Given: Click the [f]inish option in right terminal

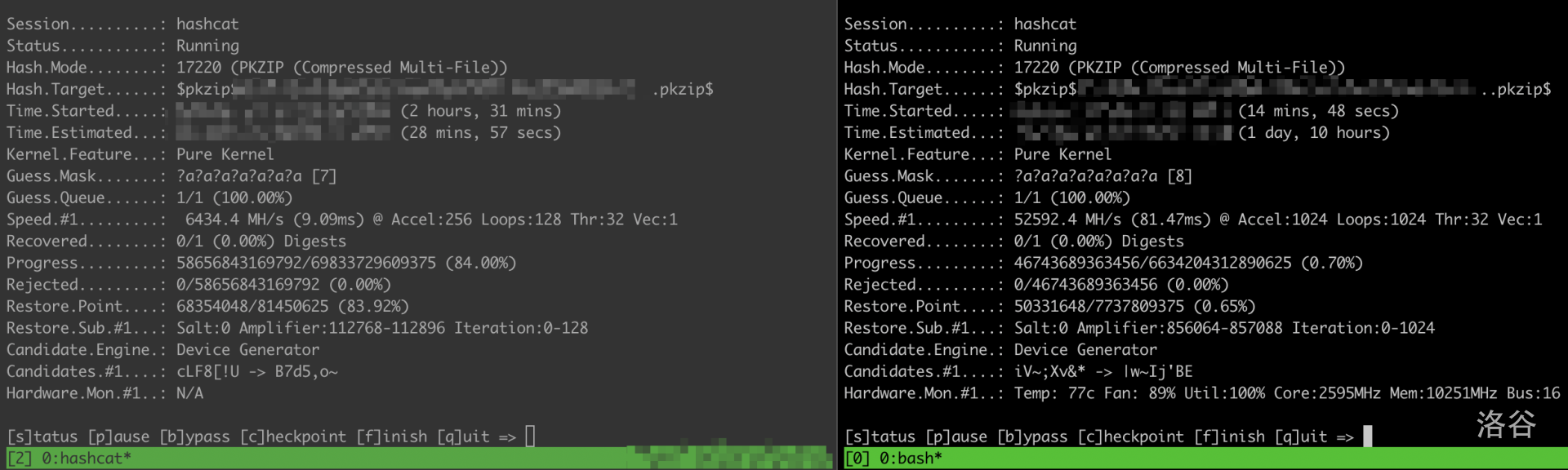Looking at the screenshot, I should click(x=1230, y=437).
